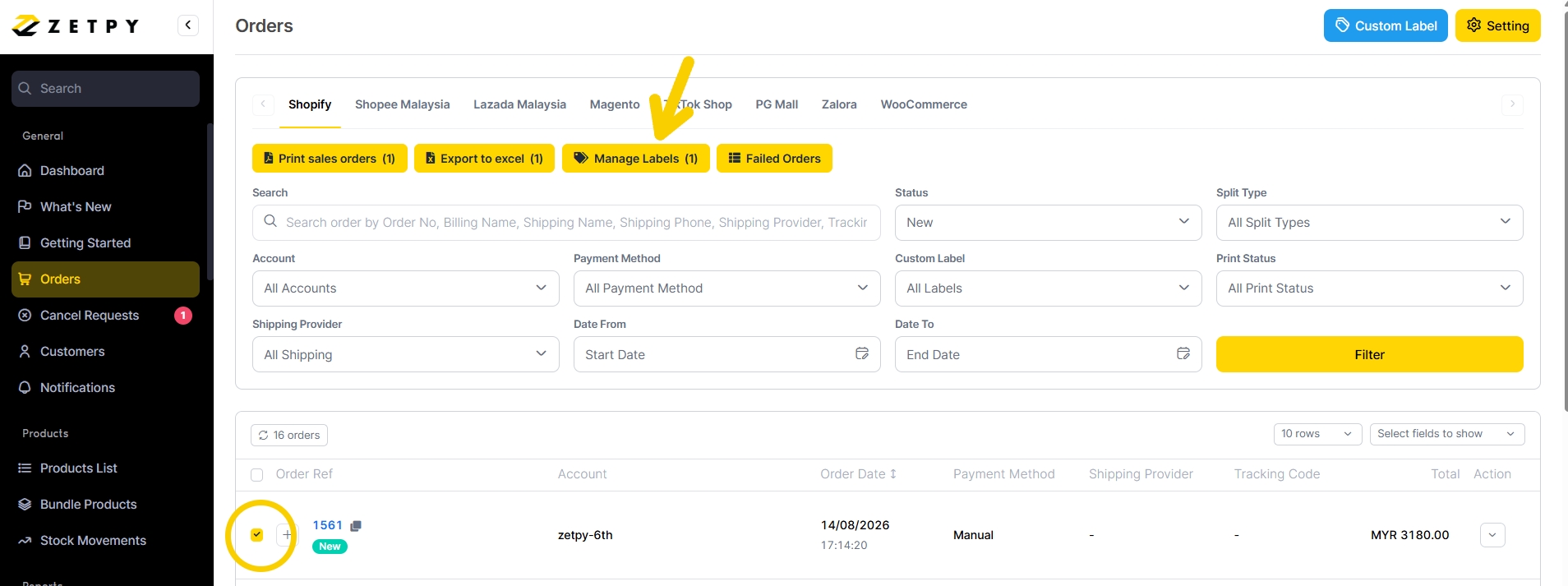Click the sidebar Search field
Image resolution: width=1568 pixels, height=586 pixels.
pos(105,89)
